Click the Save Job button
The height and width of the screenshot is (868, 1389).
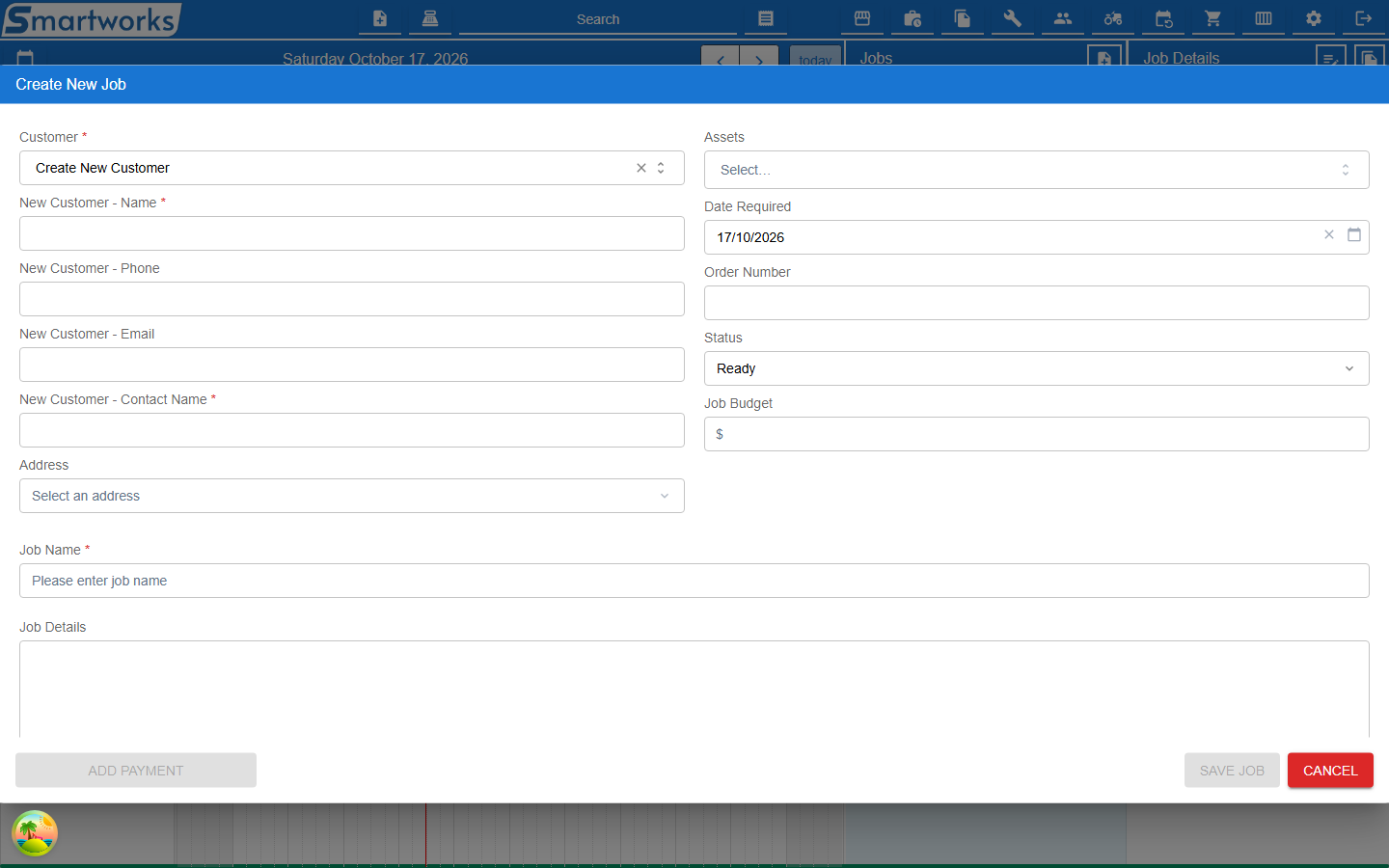tap(1232, 771)
